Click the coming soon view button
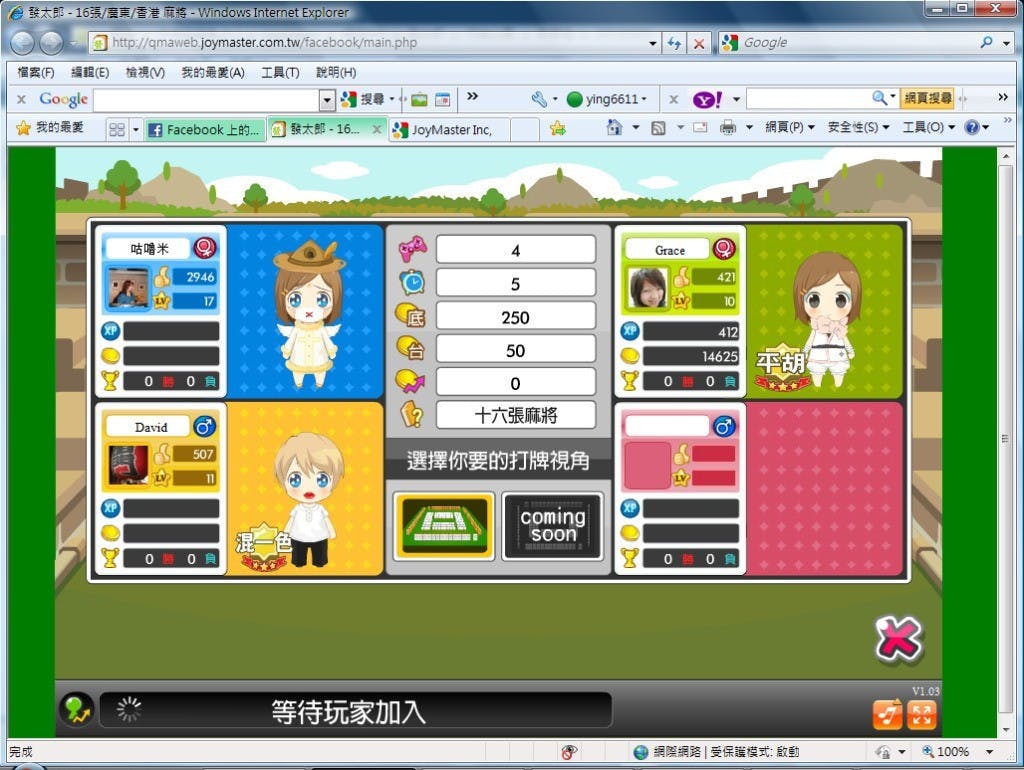 tap(552, 526)
